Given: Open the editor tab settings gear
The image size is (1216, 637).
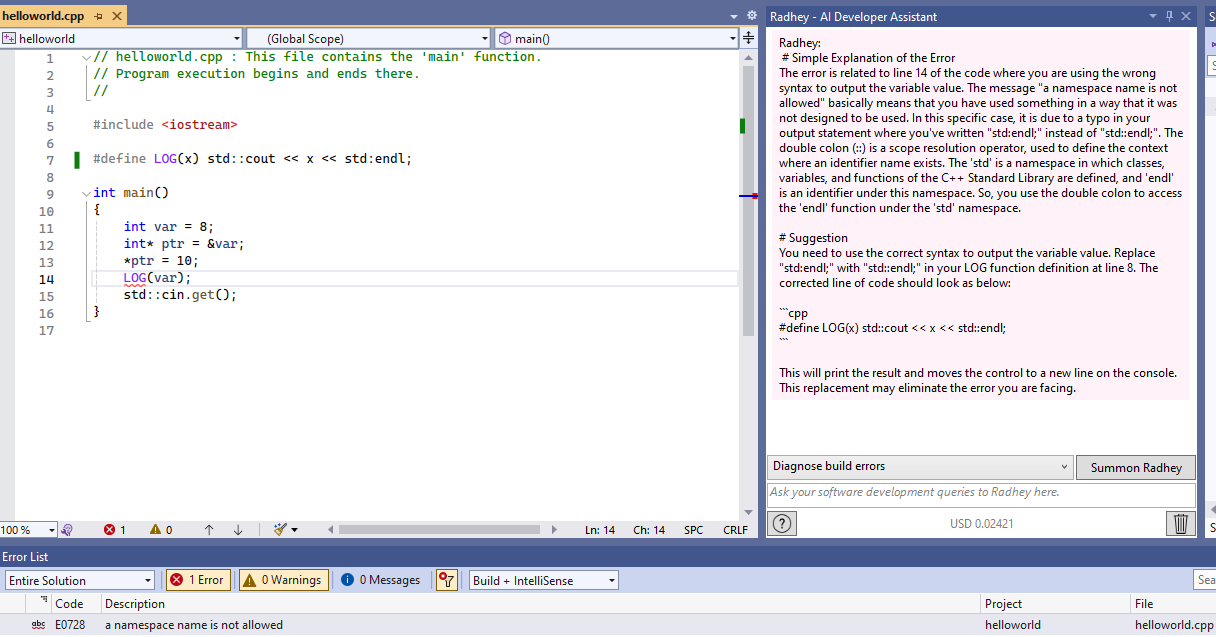Looking at the screenshot, I should point(752,16).
